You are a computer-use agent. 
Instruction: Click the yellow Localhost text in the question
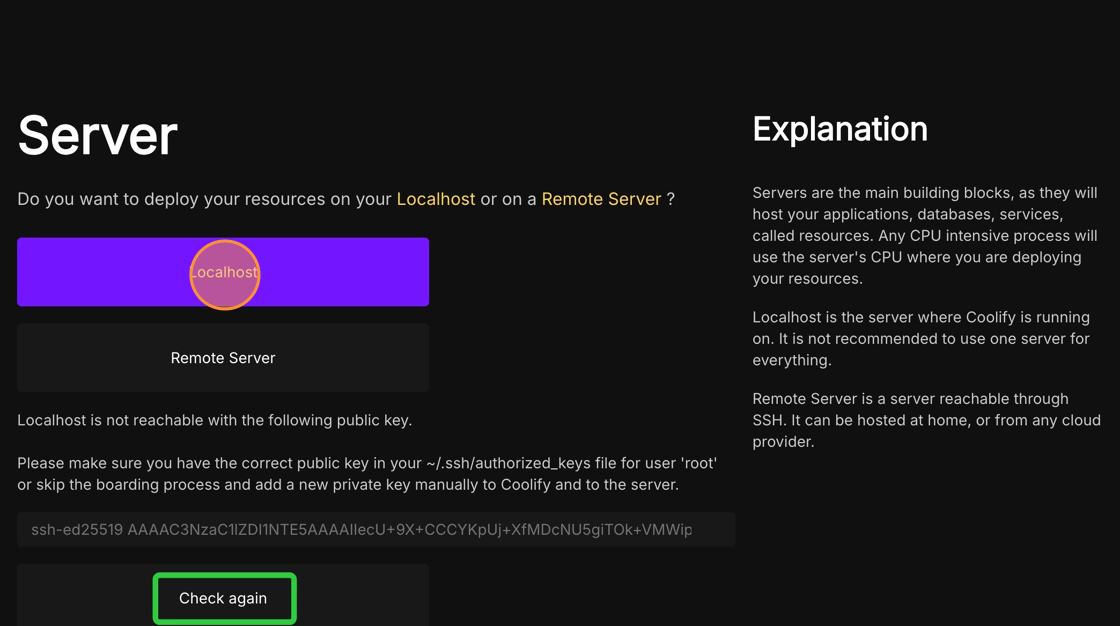coord(435,199)
